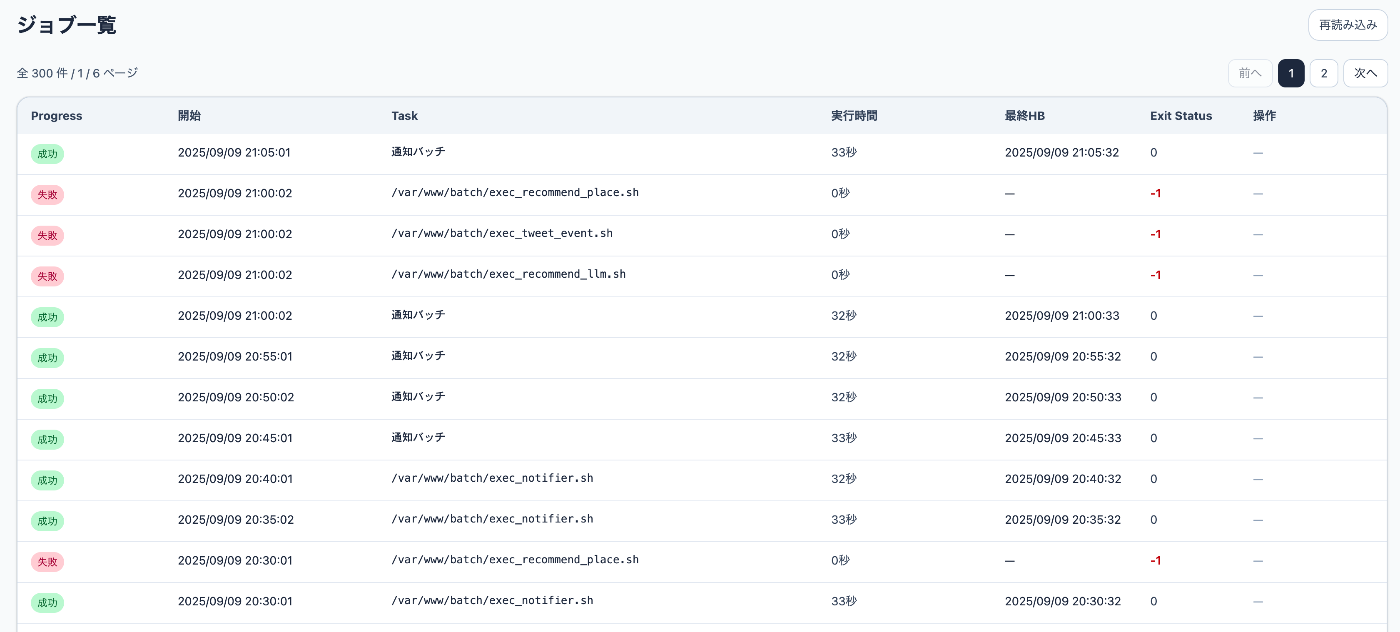The width and height of the screenshot is (1400, 632).
Task: Click 失敗 badge of the 20:30:01 exec_recommend_place.sh job
Action: (x=47, y=562)
